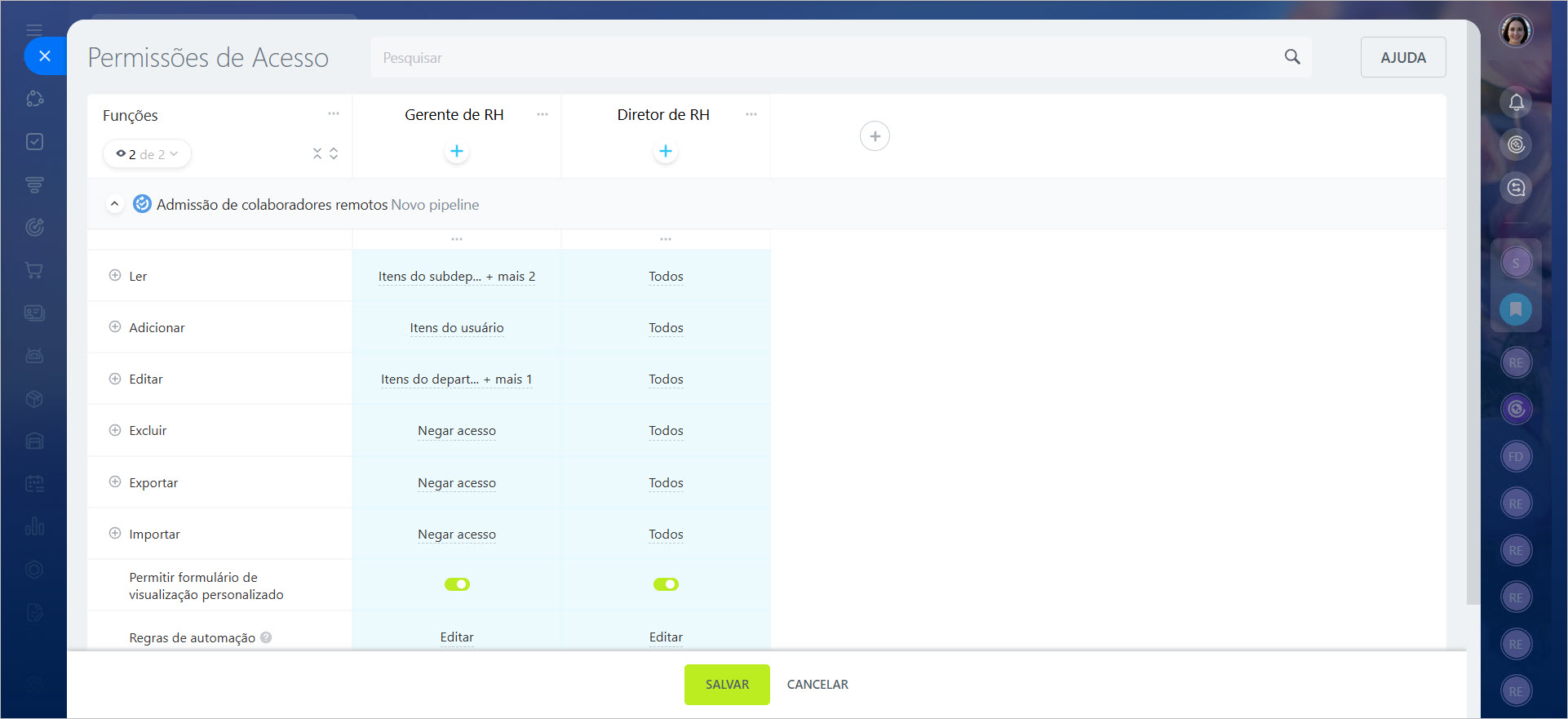This screenshot has width=1568, height=719.
Task: Open Gerente de RH column options menu
Action: click(543, 114)
